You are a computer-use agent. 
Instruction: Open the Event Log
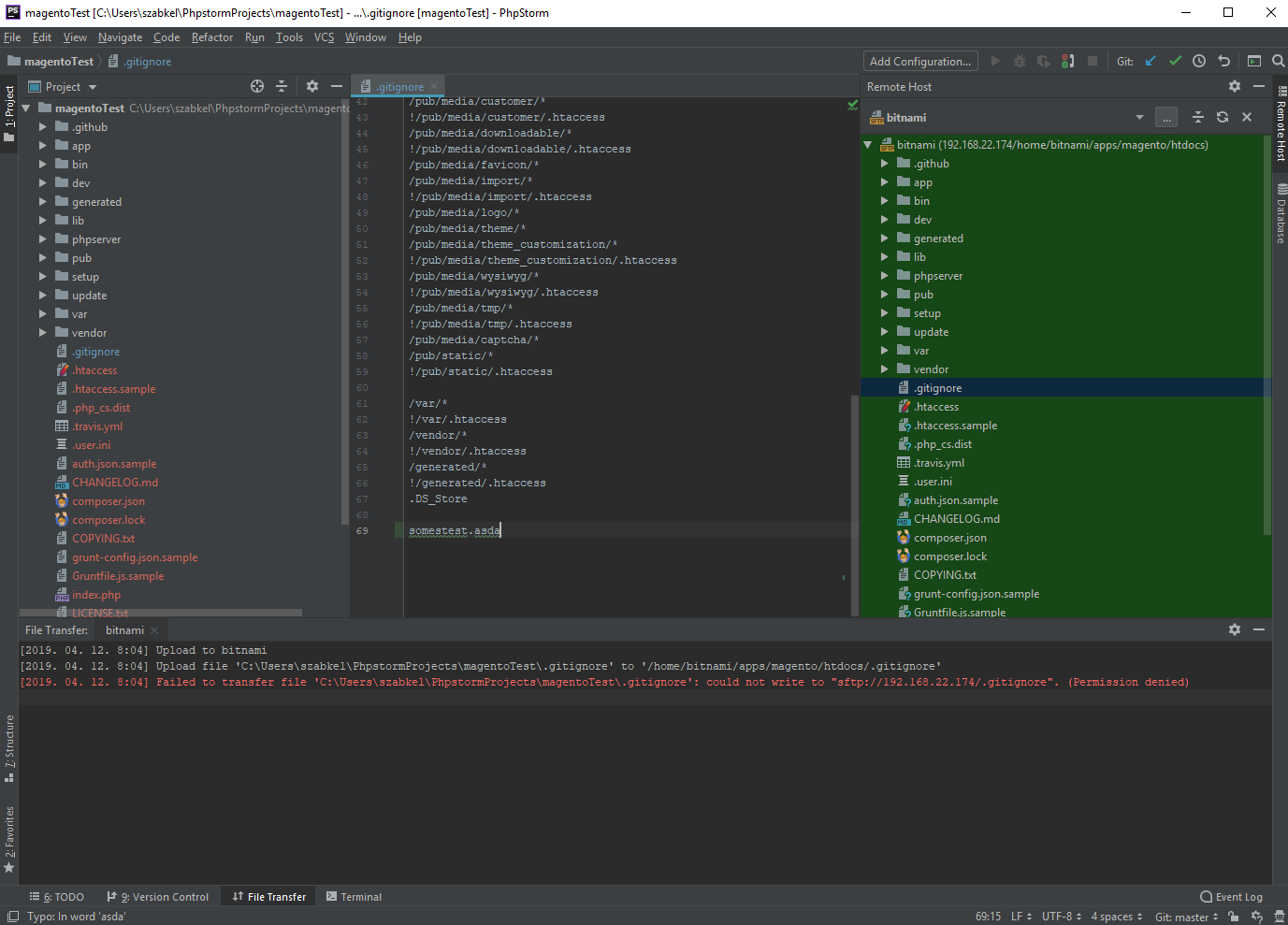click(1231, 896)
